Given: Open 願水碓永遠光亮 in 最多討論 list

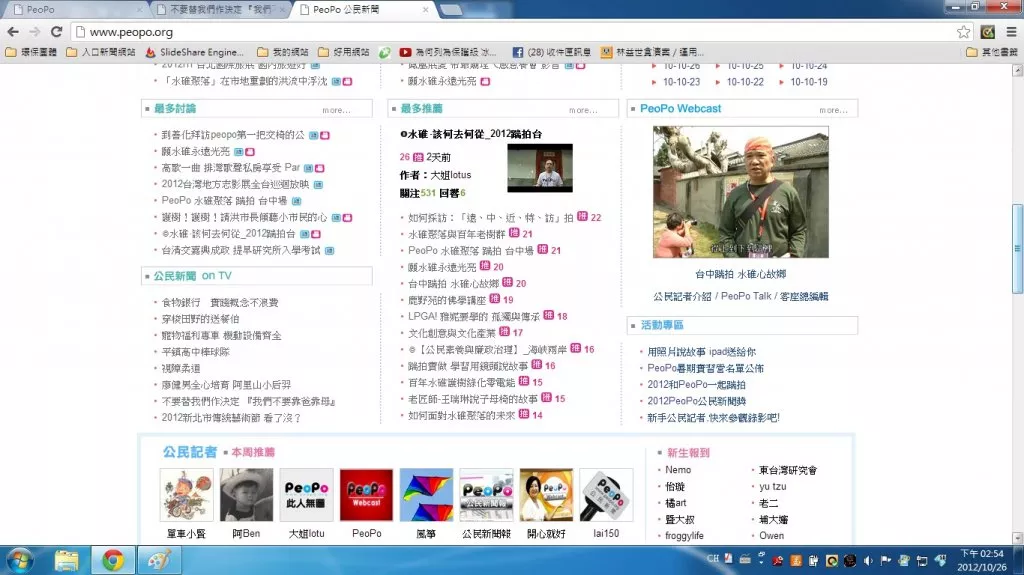Looking at the screenshot, I should [195, 152].
